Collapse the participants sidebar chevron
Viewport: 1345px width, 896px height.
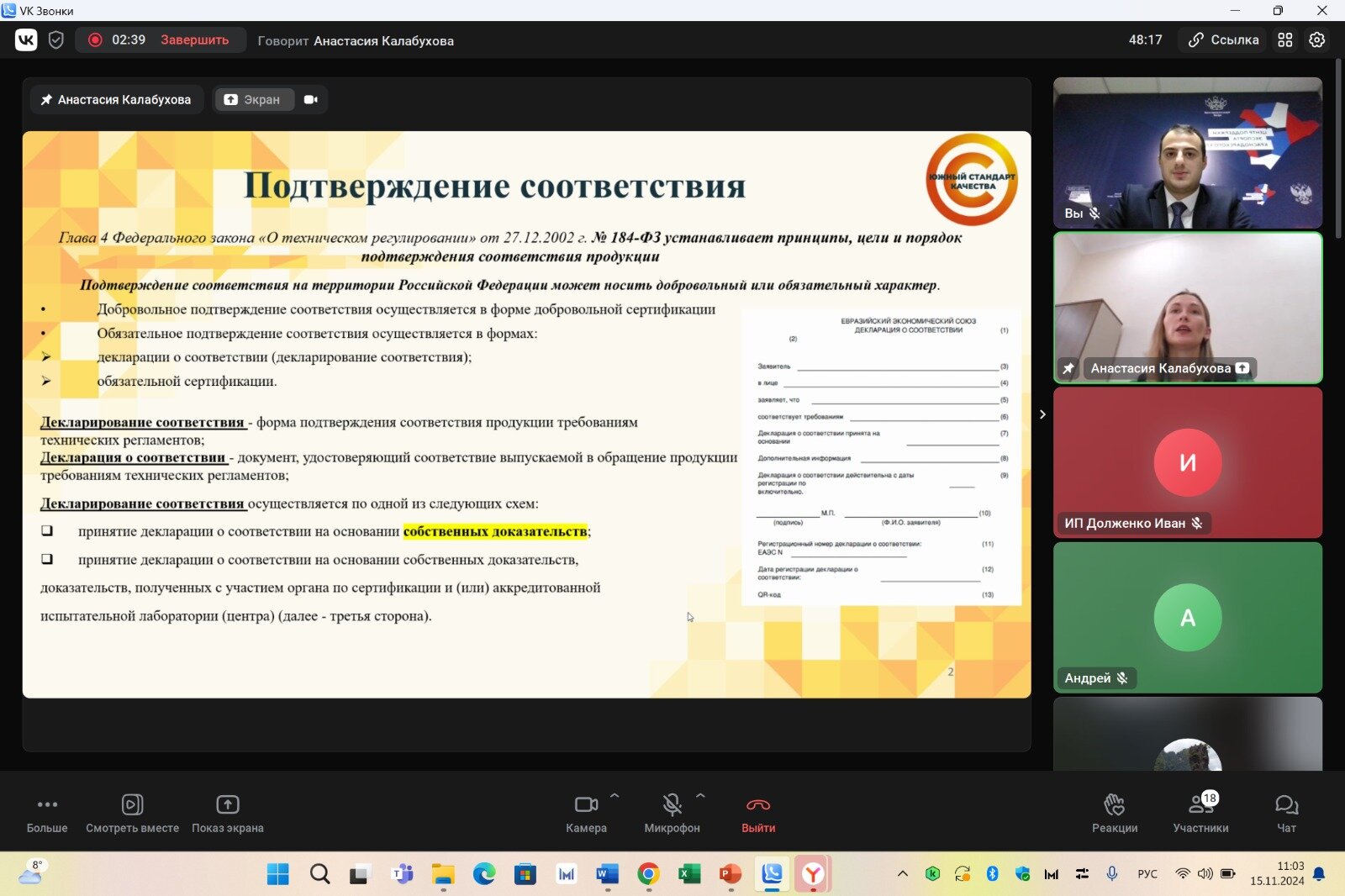click(x=1042, y=414)
